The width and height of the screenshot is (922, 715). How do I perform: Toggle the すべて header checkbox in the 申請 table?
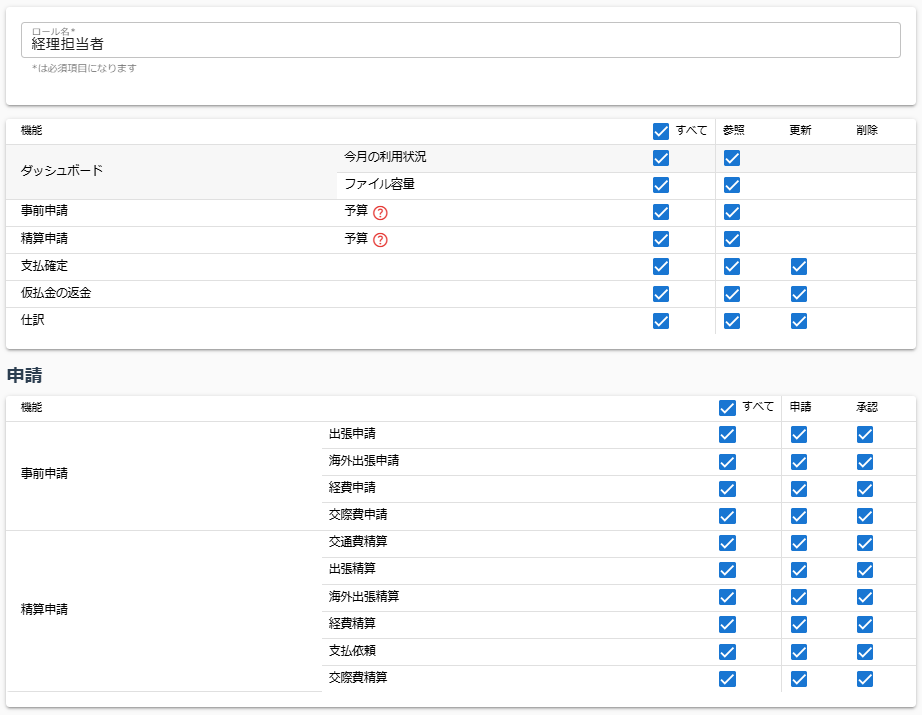click(728, 407)
